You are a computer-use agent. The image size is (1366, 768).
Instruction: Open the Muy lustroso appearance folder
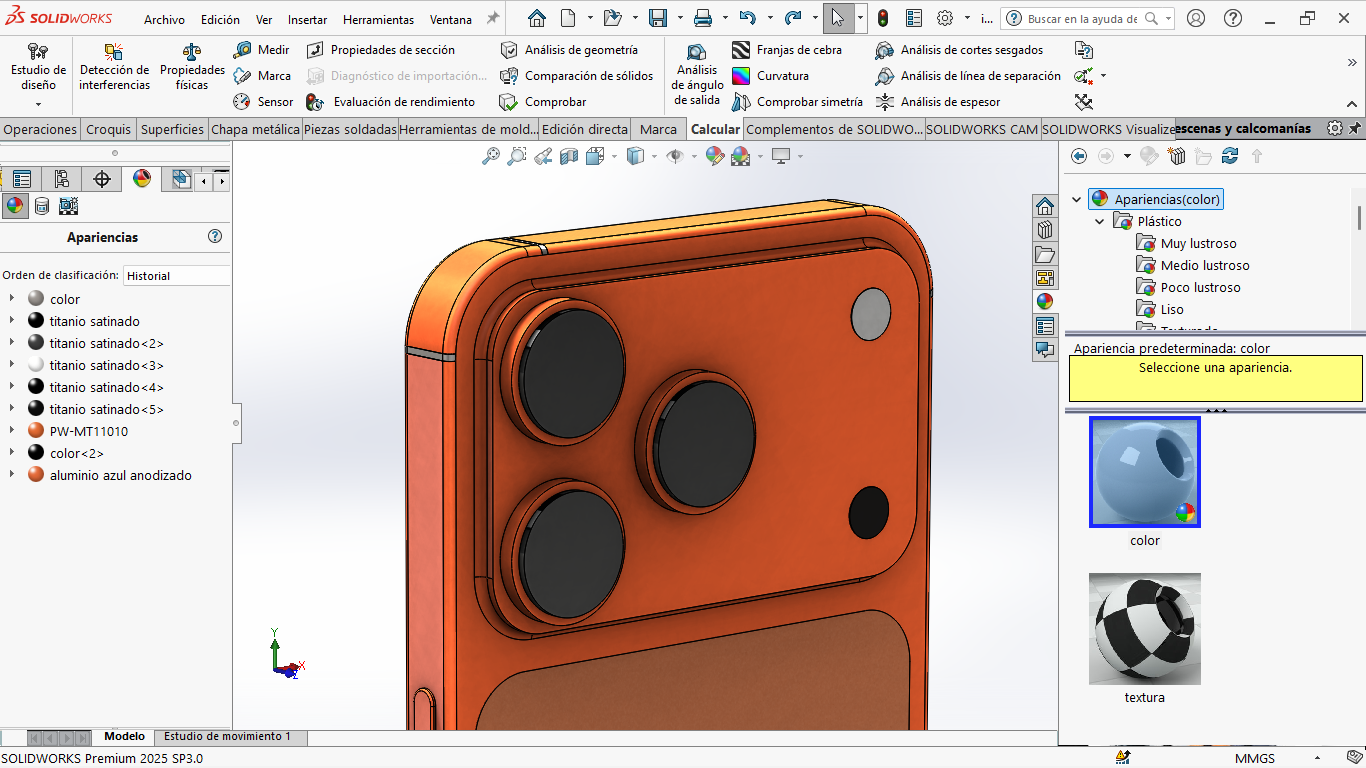(1197, 244)
